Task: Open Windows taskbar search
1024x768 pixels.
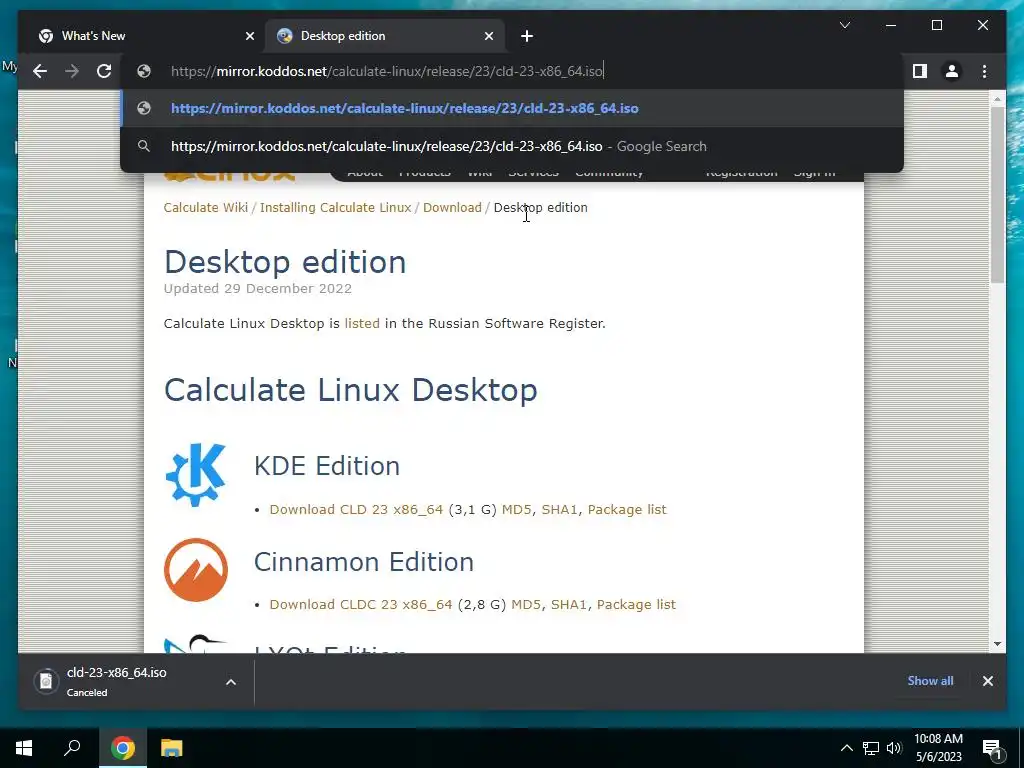Action: click(72, 748)
